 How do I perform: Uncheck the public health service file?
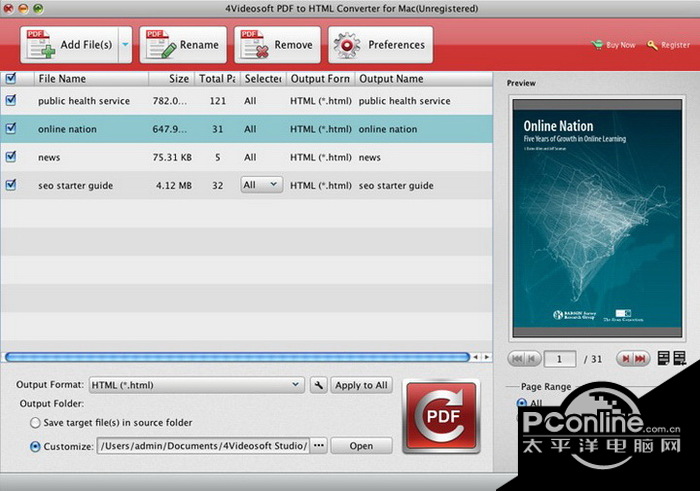pyautogui.click(x=11, y=100)
